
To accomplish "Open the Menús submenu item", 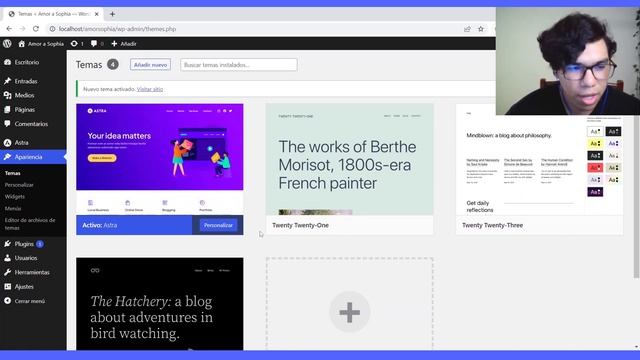I will coord(13,209).
